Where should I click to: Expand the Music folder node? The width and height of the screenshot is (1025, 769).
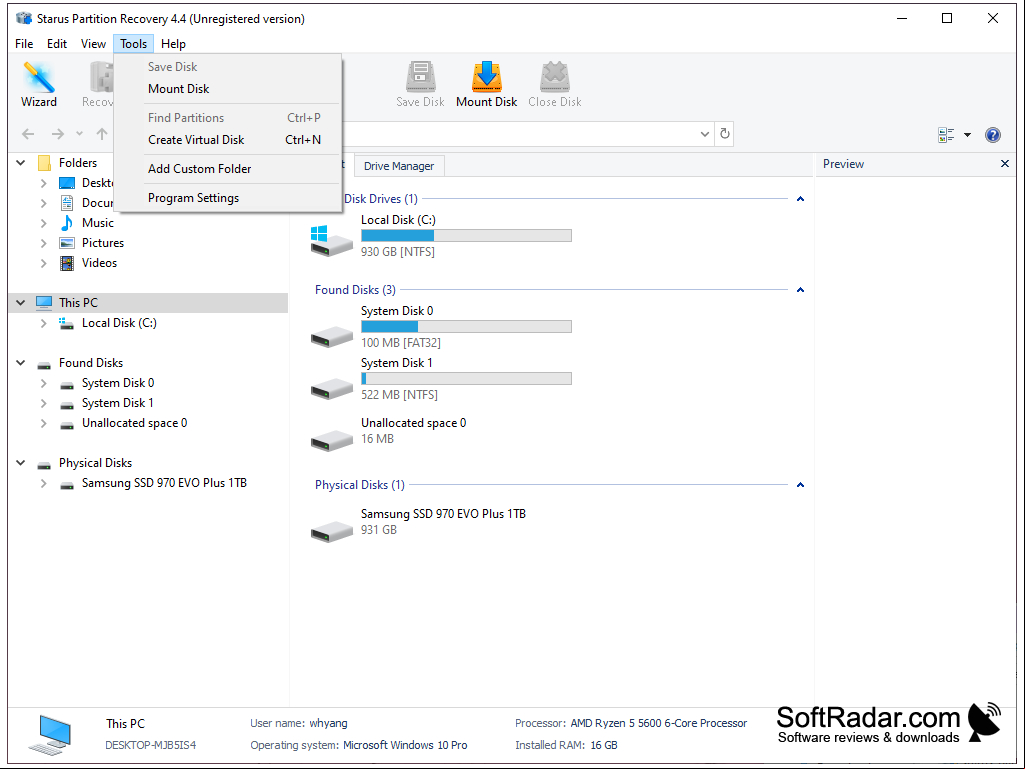point(43,223)
